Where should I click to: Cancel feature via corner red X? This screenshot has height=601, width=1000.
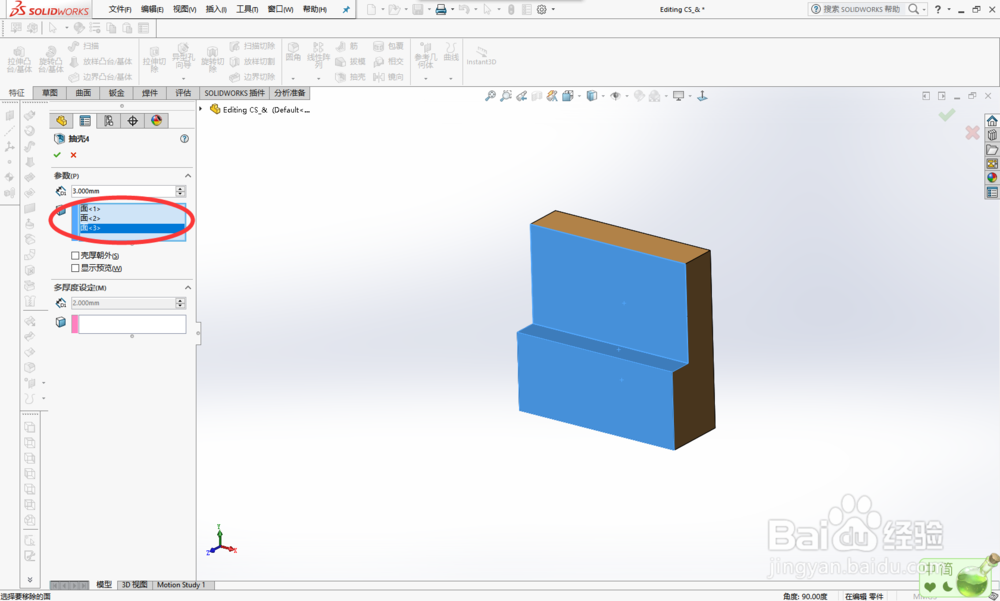972,133
